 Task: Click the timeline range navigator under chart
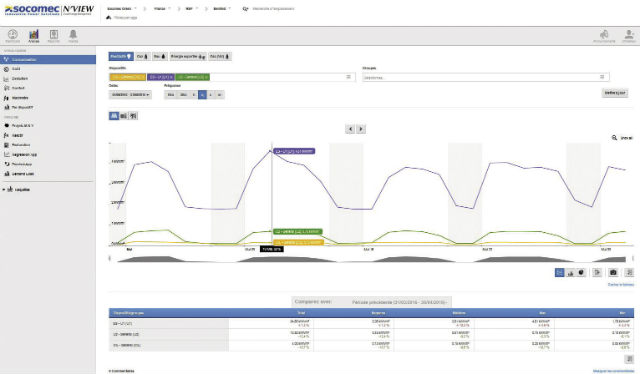pos(371,258)
